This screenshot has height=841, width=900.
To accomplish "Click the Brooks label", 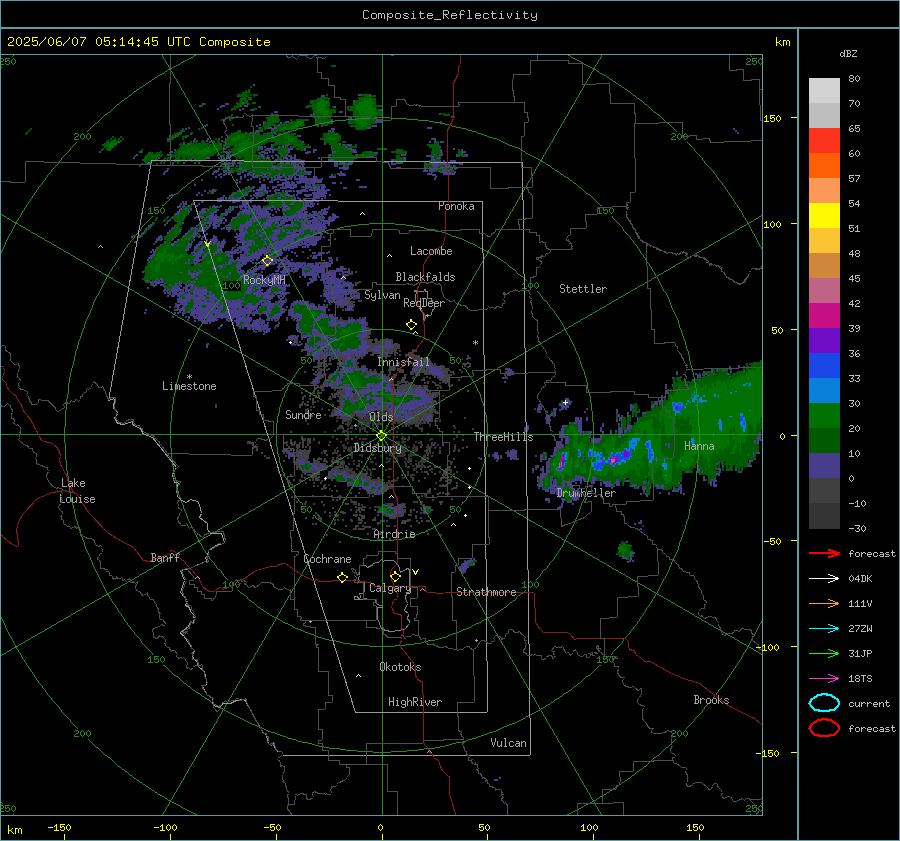I will 711,700.
